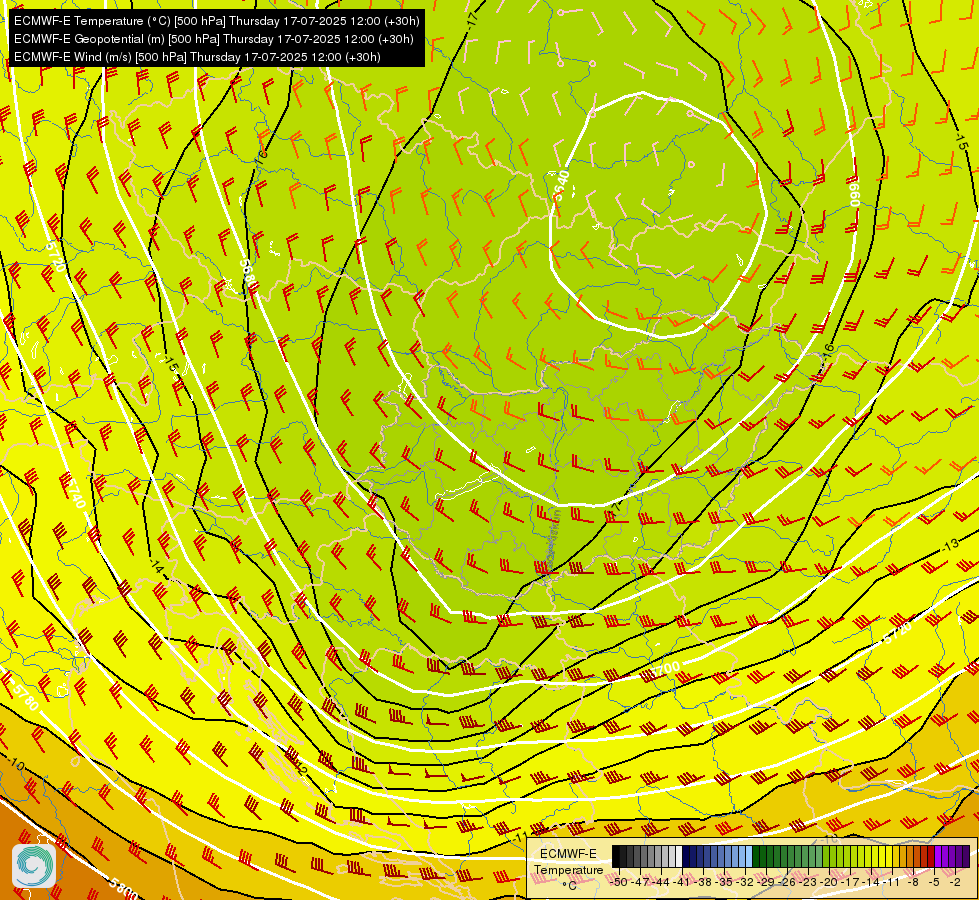Pick the bright purple legend swatch at -5
The height and width of the screenshot is (900, 979).
point(938,856)
